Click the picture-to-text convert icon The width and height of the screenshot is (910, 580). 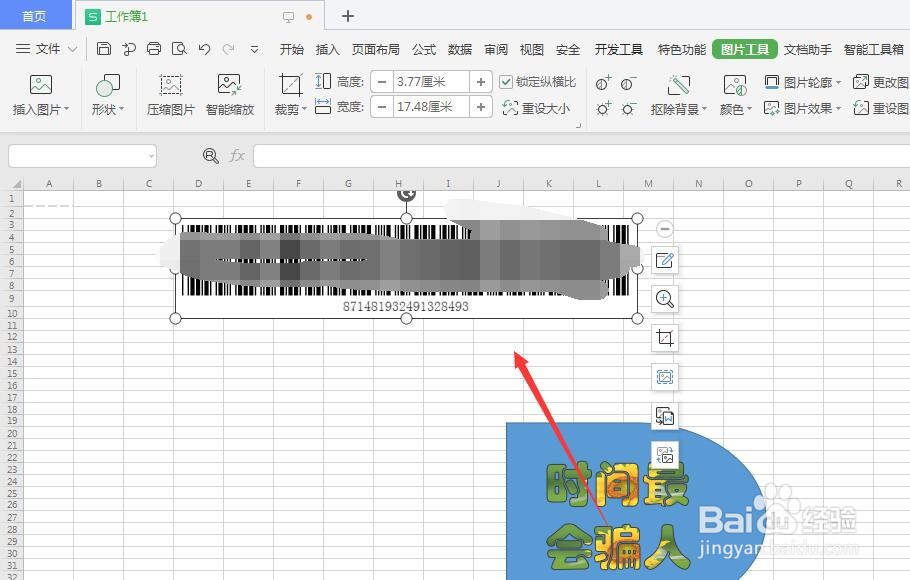pos(665,416)
